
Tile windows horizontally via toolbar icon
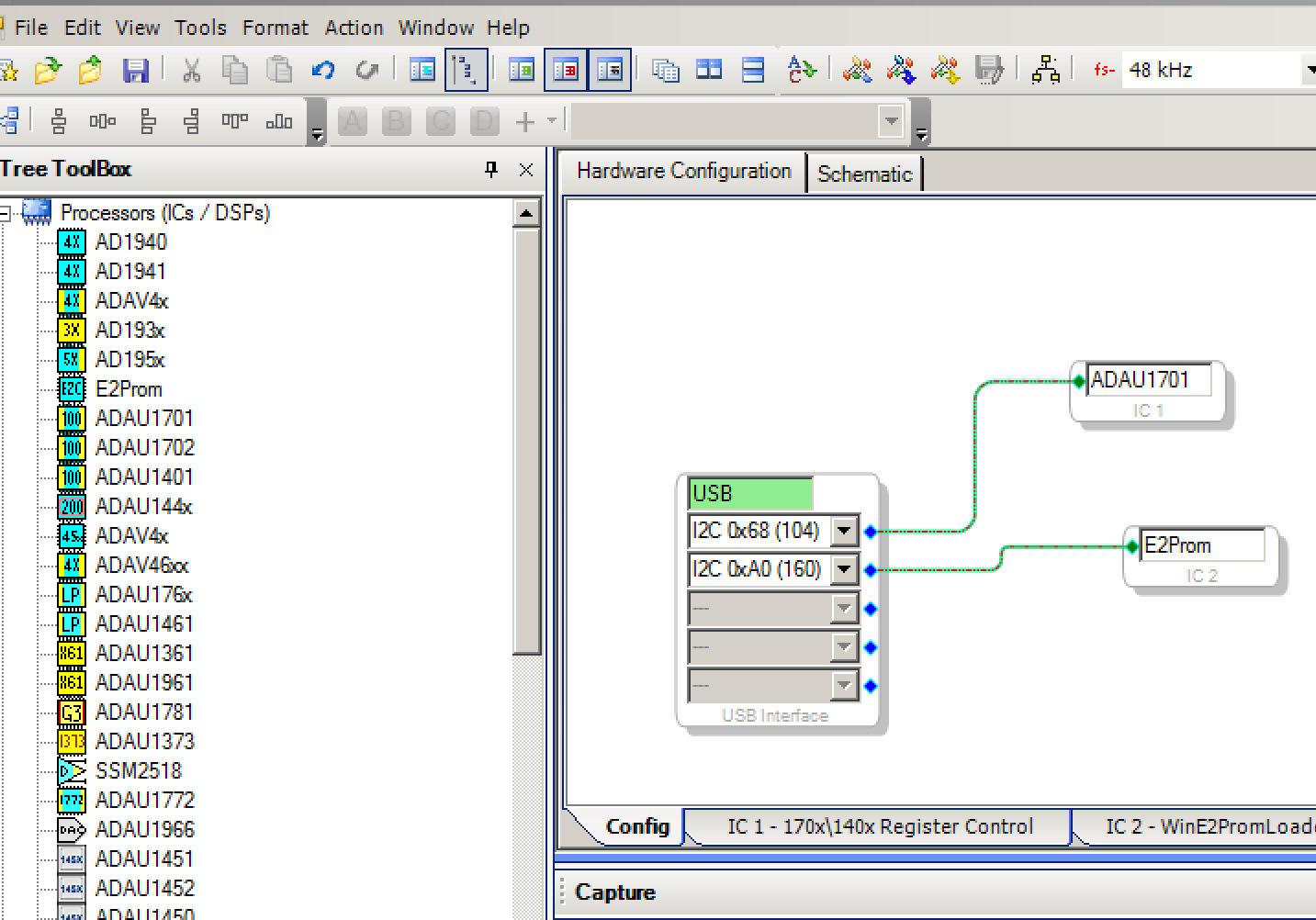point(753,70)
